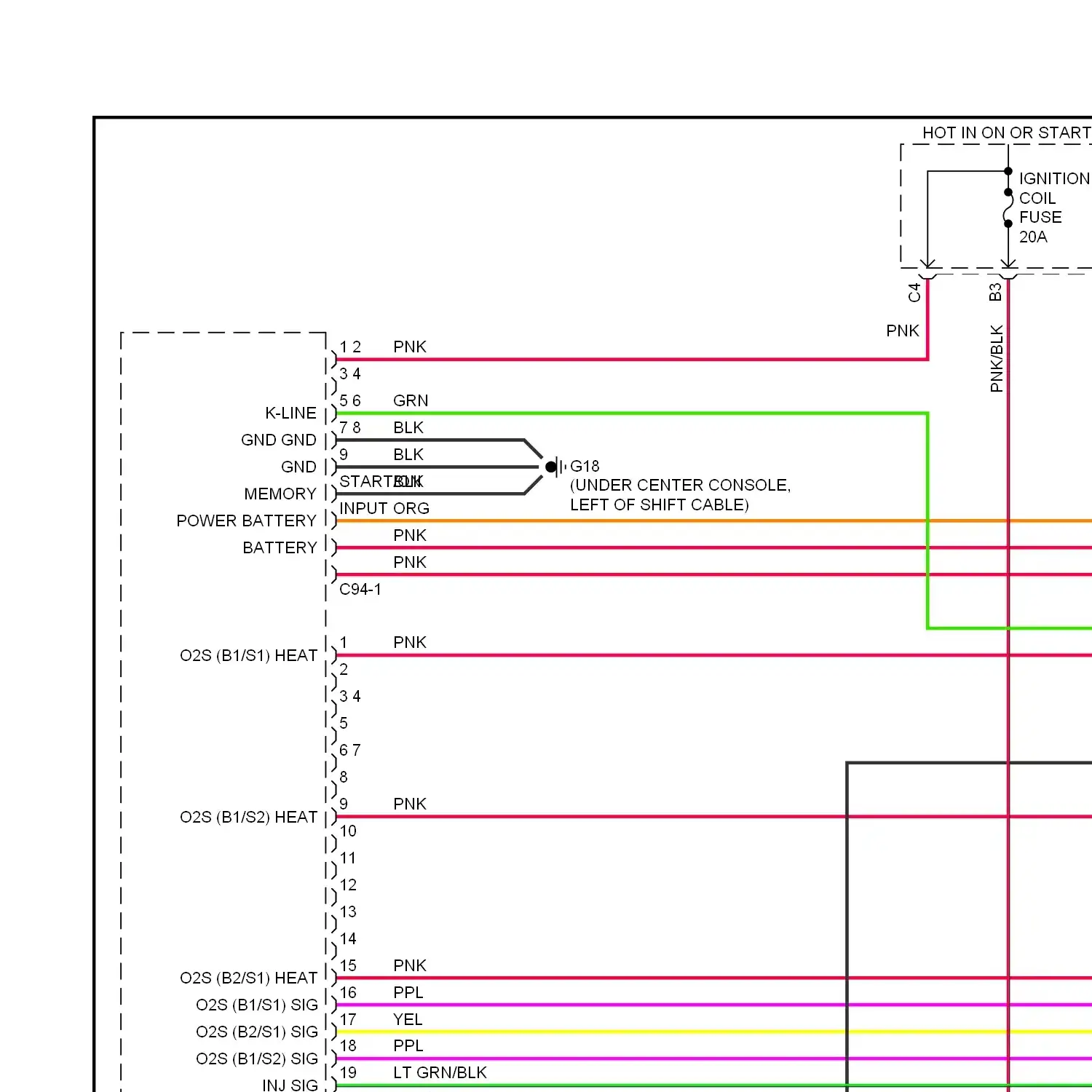Select the IGNITION COIL FUSE 20A label
Image resolution: width=1092 pixels, height=1092 pixels.
(x=1054, y=207)
